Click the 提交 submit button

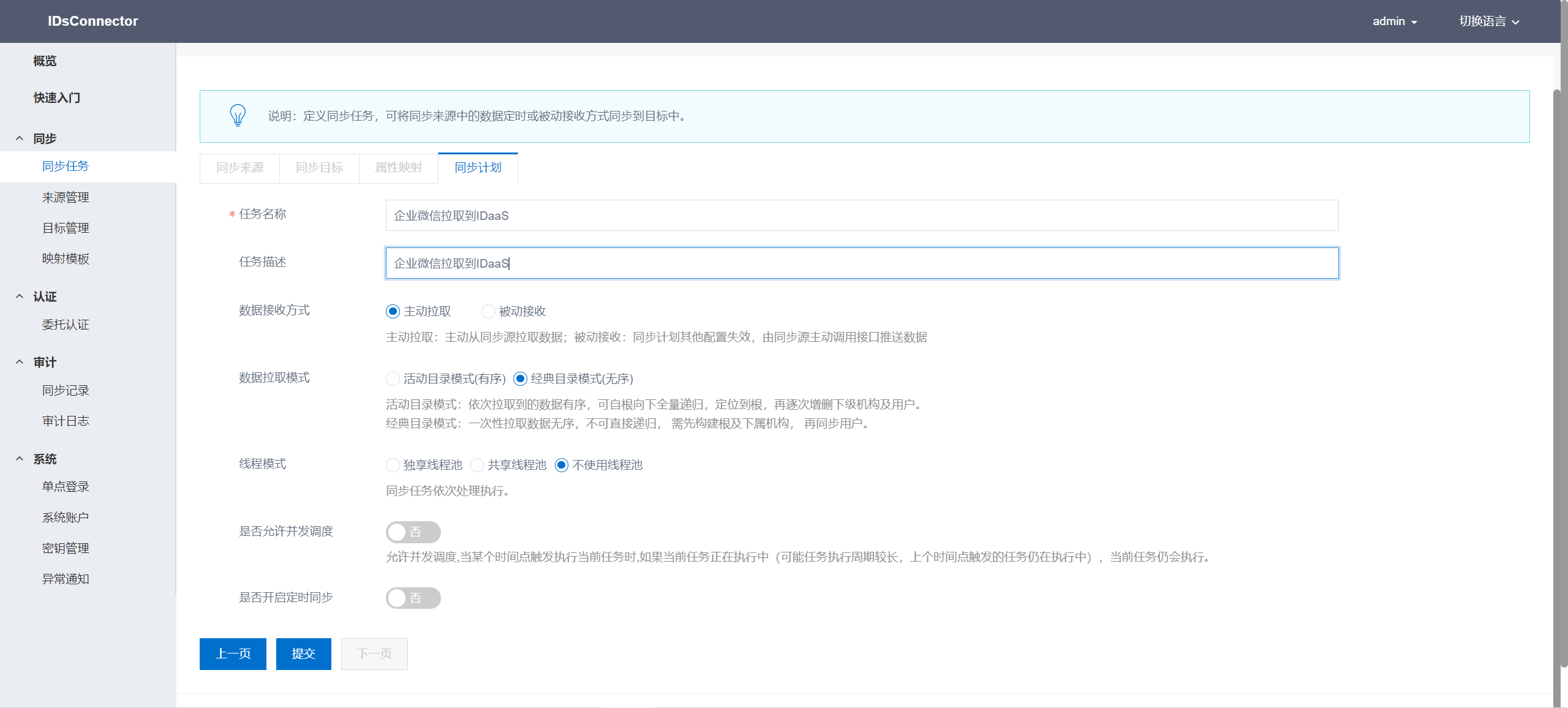303,653
